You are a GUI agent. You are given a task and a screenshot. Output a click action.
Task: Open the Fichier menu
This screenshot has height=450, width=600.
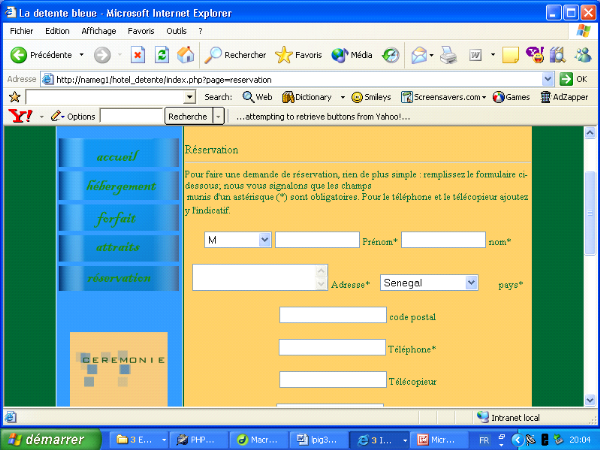pyautogui.click(x=21, y=31)
